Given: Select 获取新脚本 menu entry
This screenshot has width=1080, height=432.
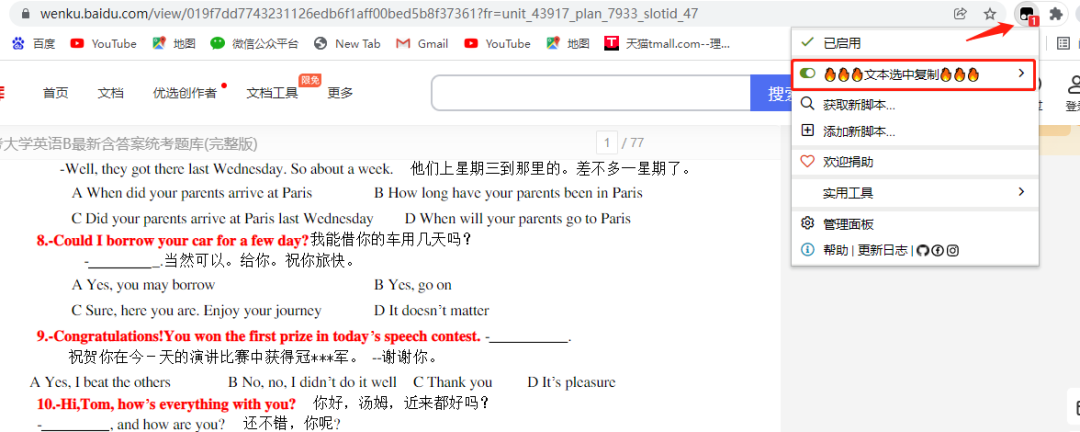Looking at the screenshot, I should tap(858, 104).
